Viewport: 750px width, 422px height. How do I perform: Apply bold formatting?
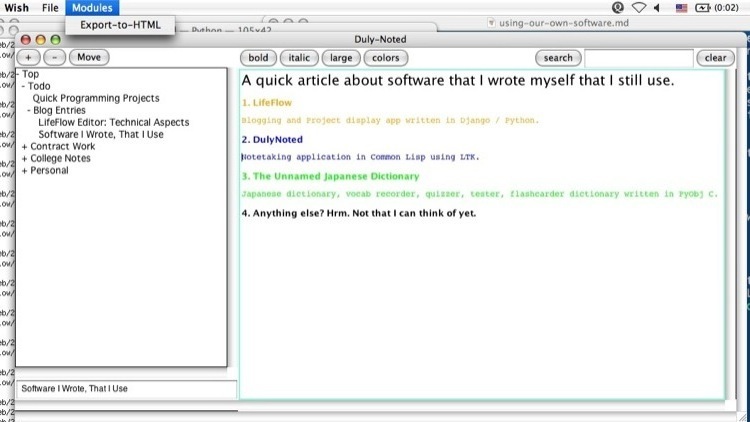coord(258,58)
